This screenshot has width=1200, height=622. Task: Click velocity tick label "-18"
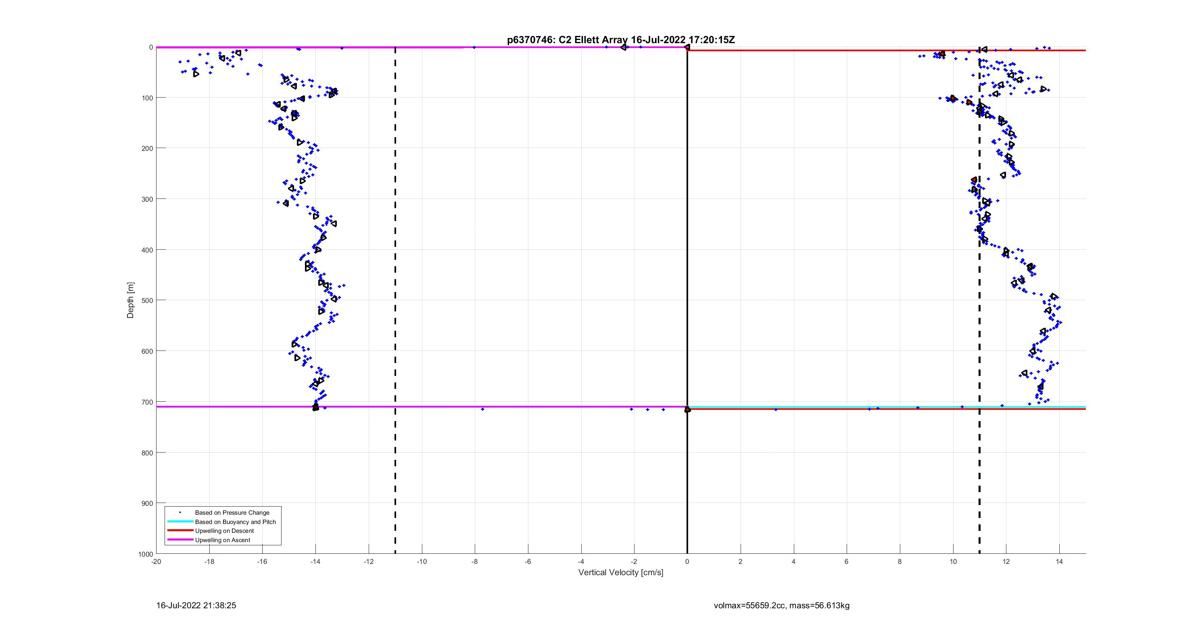209,562
